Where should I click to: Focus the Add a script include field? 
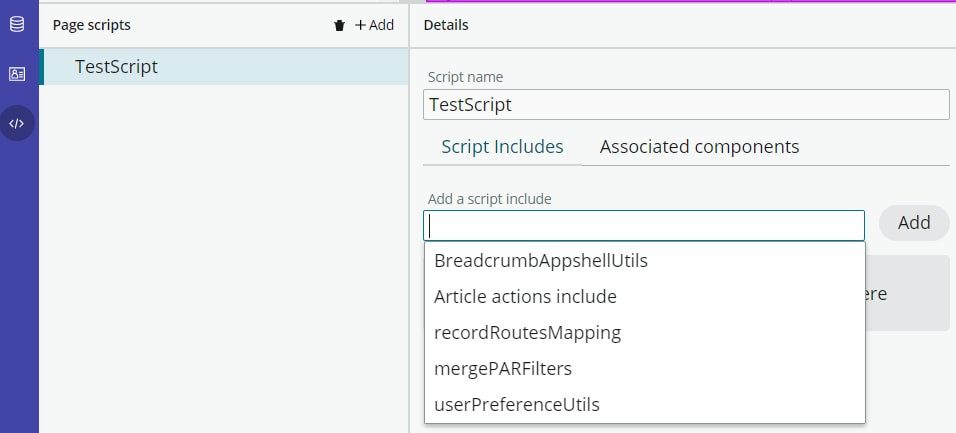pos(644,225)
